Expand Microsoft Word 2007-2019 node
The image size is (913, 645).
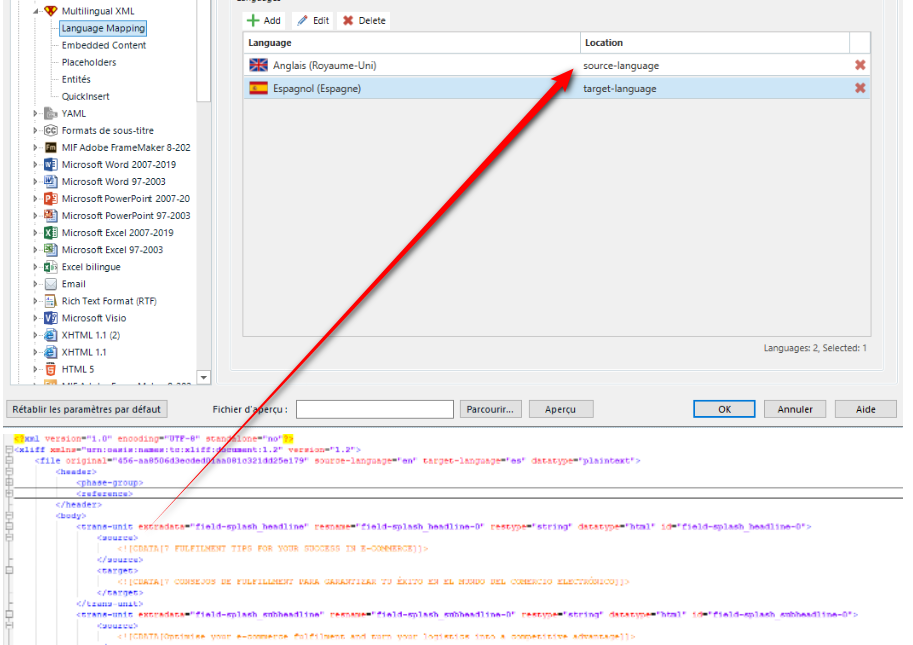[35, 164]
